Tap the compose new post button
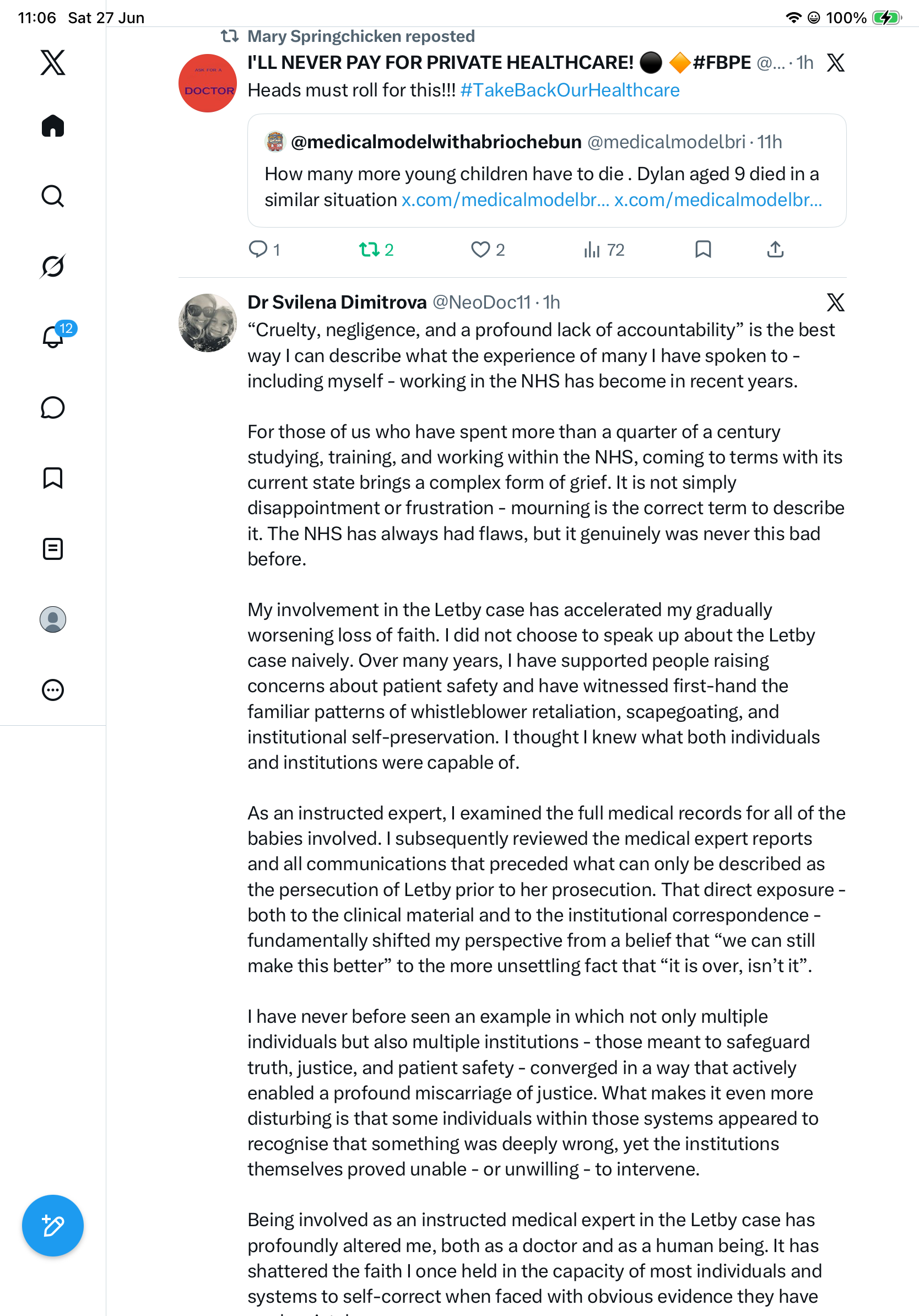This screenshot has height=1316, width=919. pyautogui.click(x=53, y=1226)
